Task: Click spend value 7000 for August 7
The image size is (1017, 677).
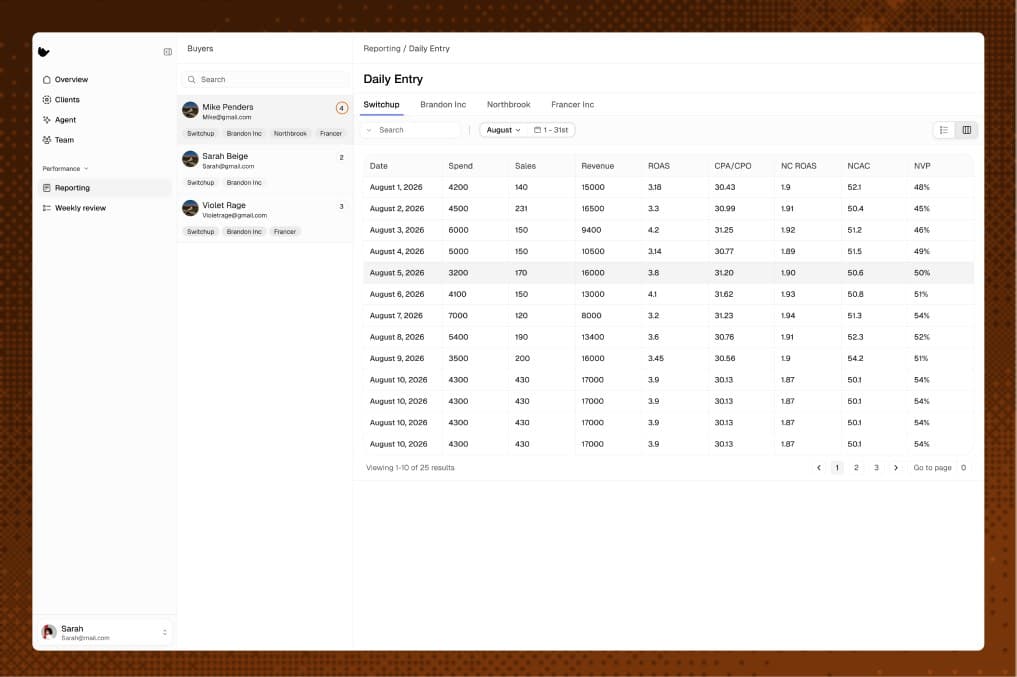Action: [458, 316]
